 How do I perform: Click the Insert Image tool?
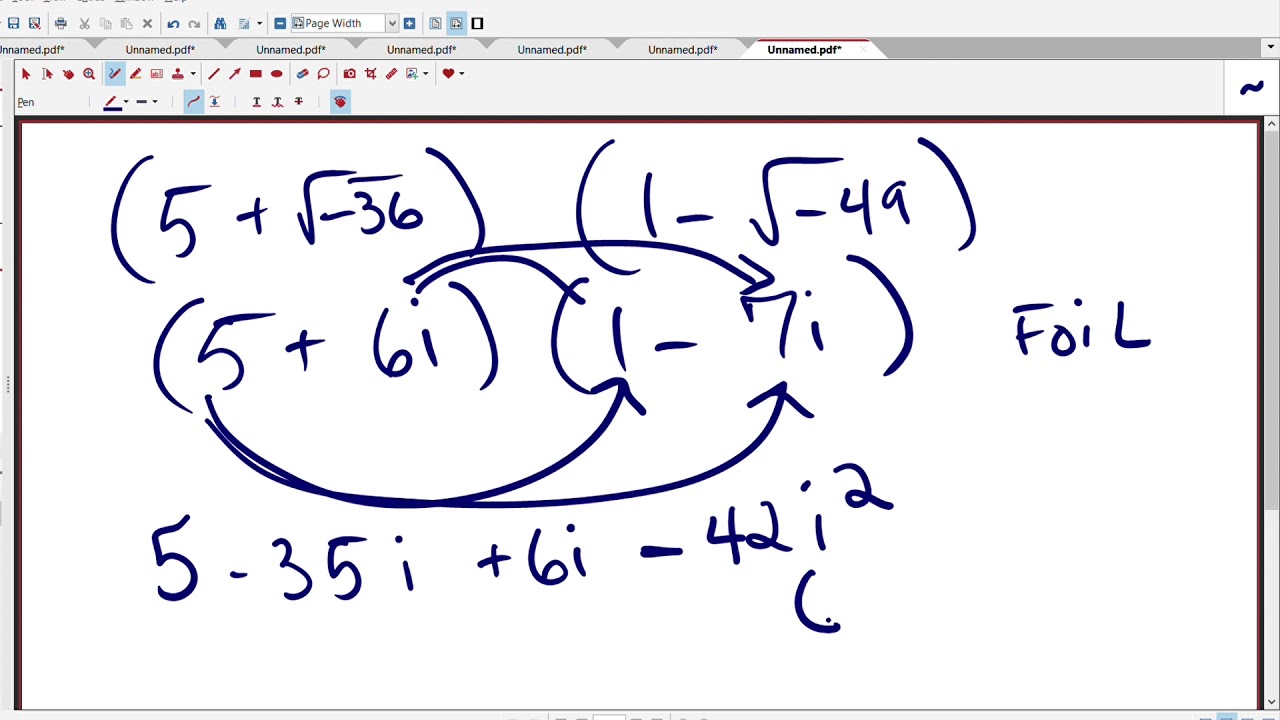[x=412, y=74]
